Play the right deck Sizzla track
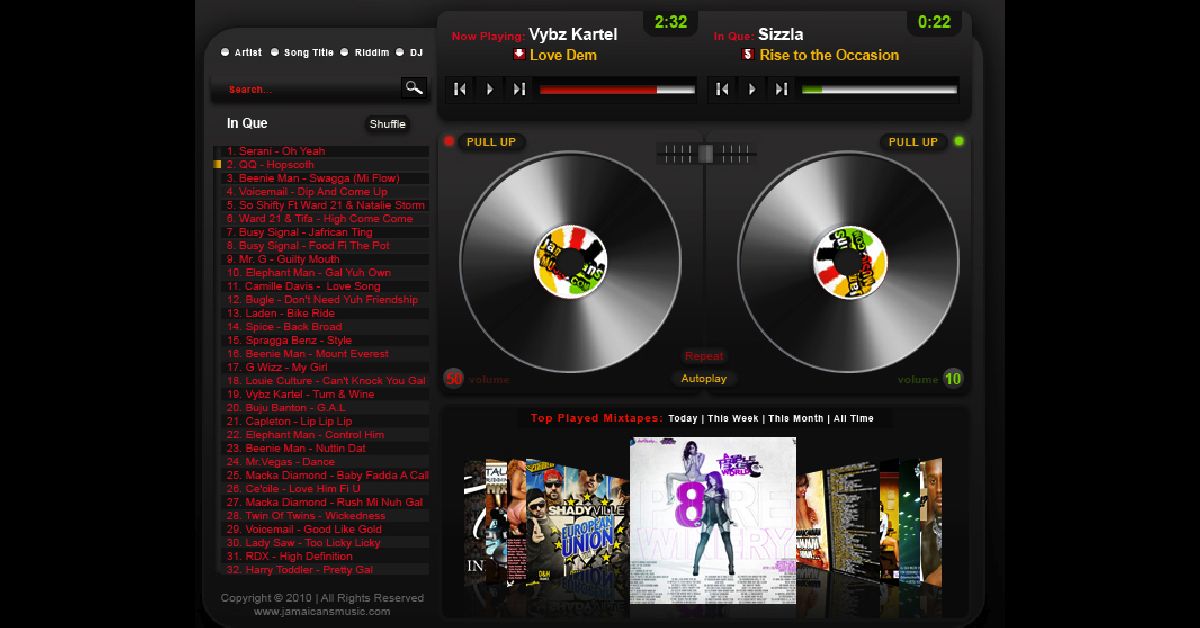Screen dimensions: 1200x628 [x=751, y=89]
